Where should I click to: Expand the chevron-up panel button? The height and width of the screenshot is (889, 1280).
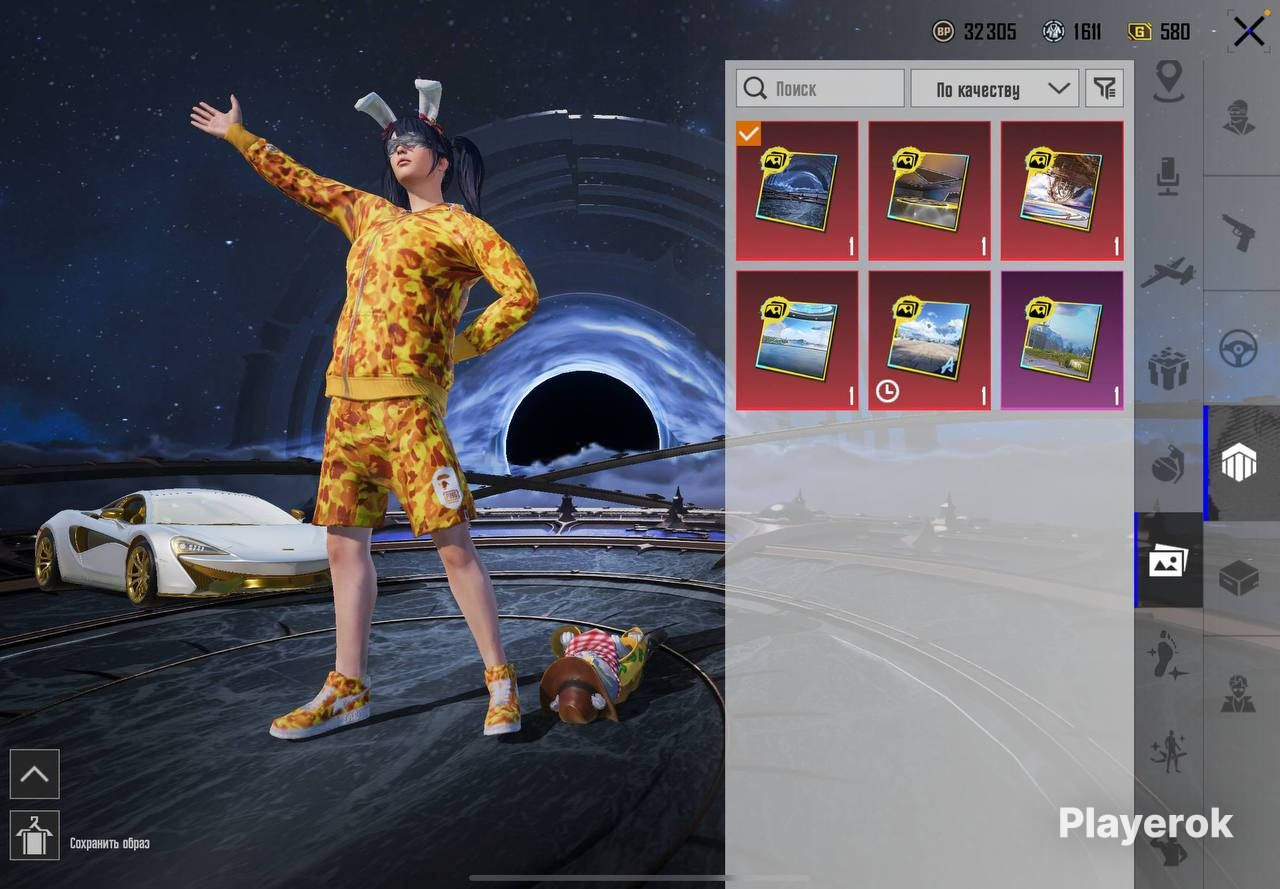[35, 774]
